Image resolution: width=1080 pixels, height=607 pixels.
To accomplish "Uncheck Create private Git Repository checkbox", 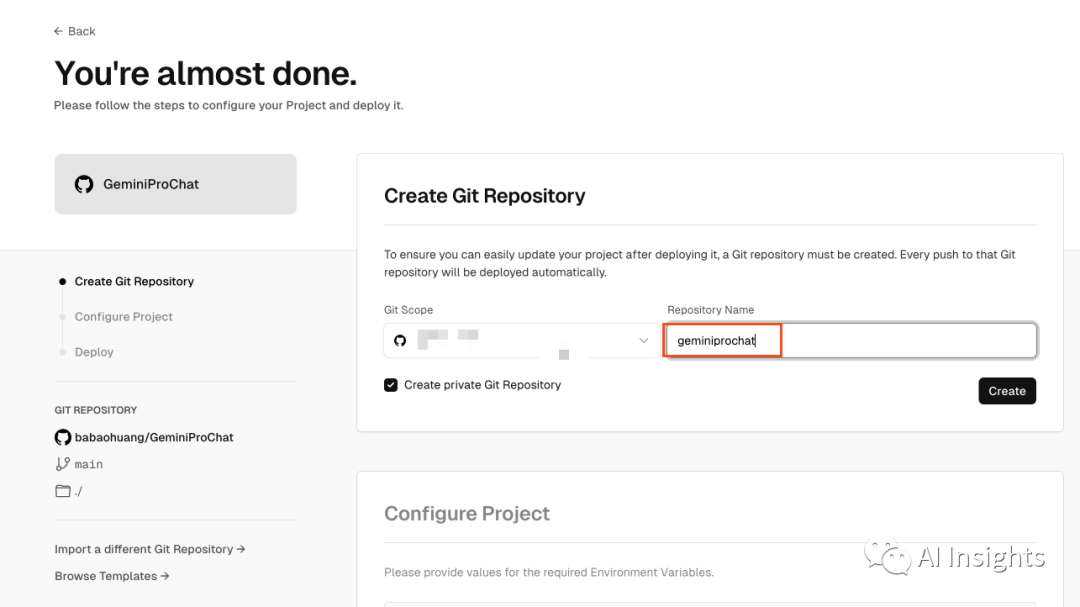I will [391, 385].
